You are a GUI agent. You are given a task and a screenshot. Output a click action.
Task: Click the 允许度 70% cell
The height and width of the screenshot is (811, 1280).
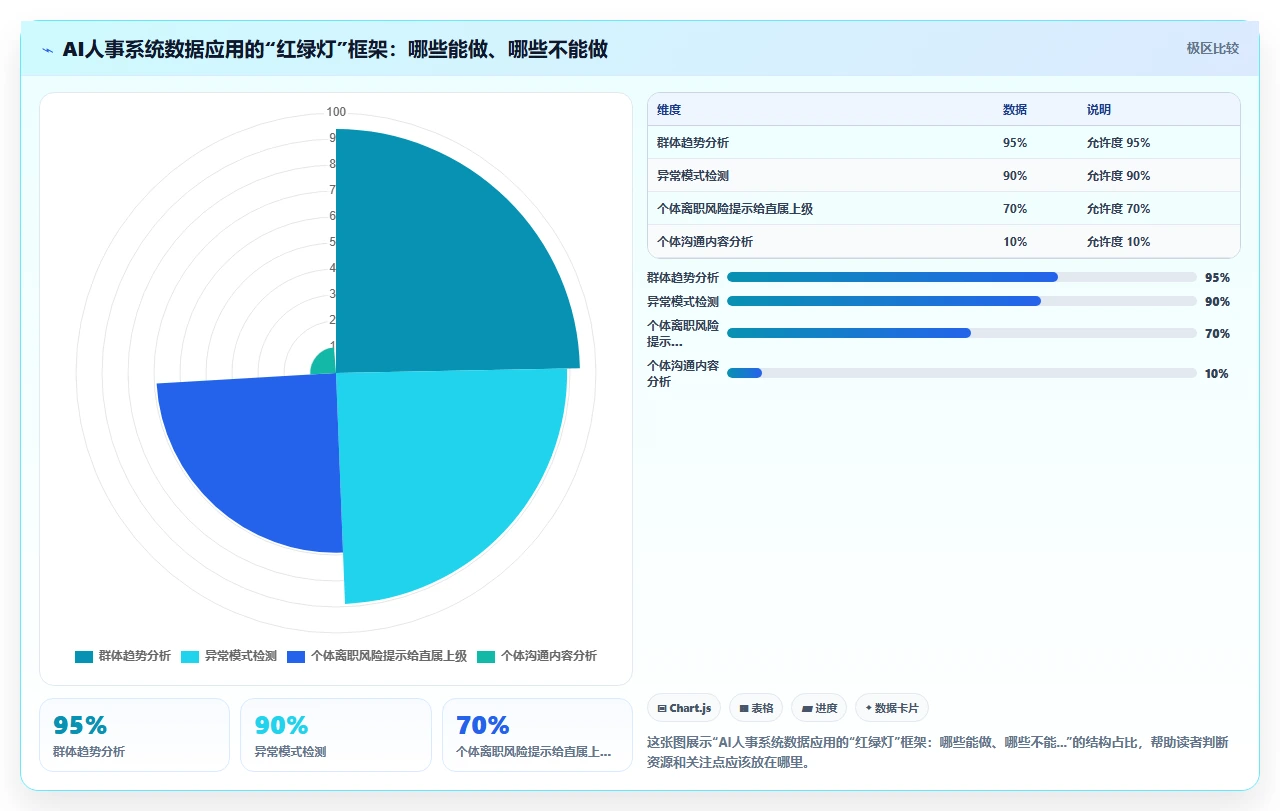pos(1118,209)
